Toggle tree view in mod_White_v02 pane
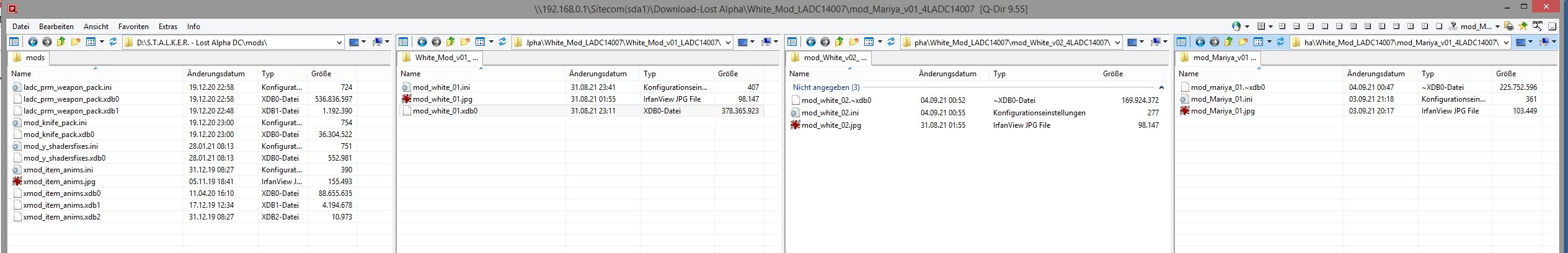1568x253 pixels. (x=792, y=42)
